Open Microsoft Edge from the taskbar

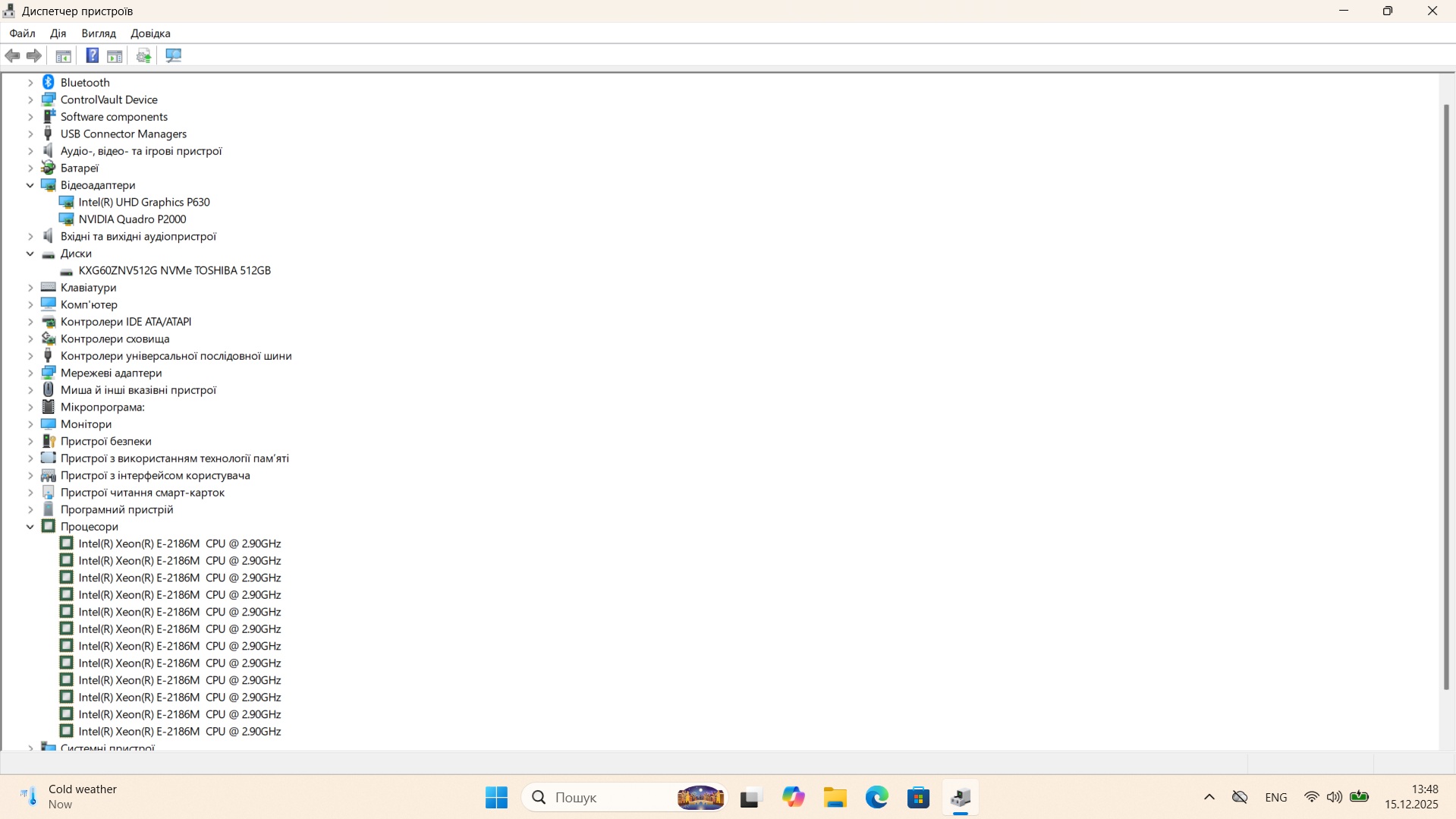(876, 798)
